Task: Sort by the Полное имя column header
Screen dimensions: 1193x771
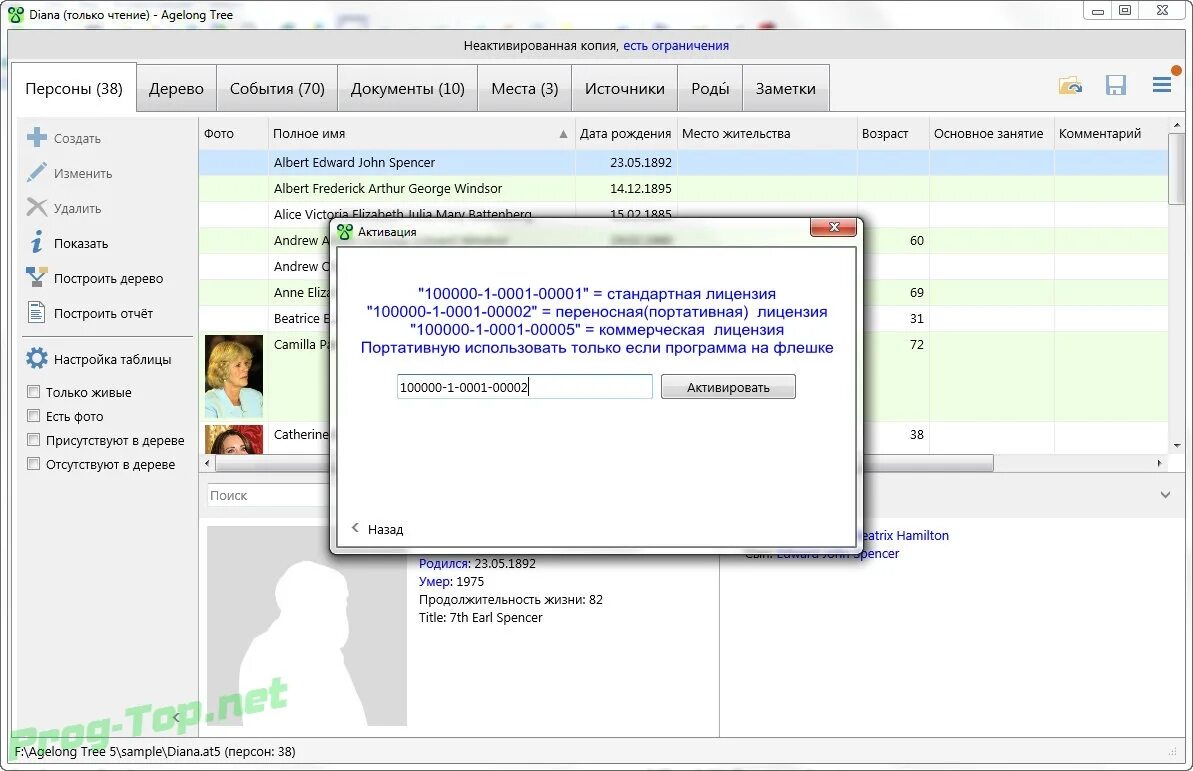Action: pos(421,133)
